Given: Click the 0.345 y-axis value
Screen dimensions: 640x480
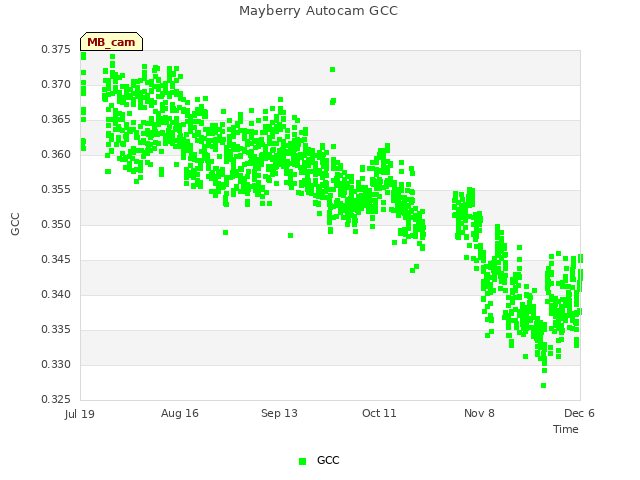Looking at the screenshot, I should [x=56, y=260].
